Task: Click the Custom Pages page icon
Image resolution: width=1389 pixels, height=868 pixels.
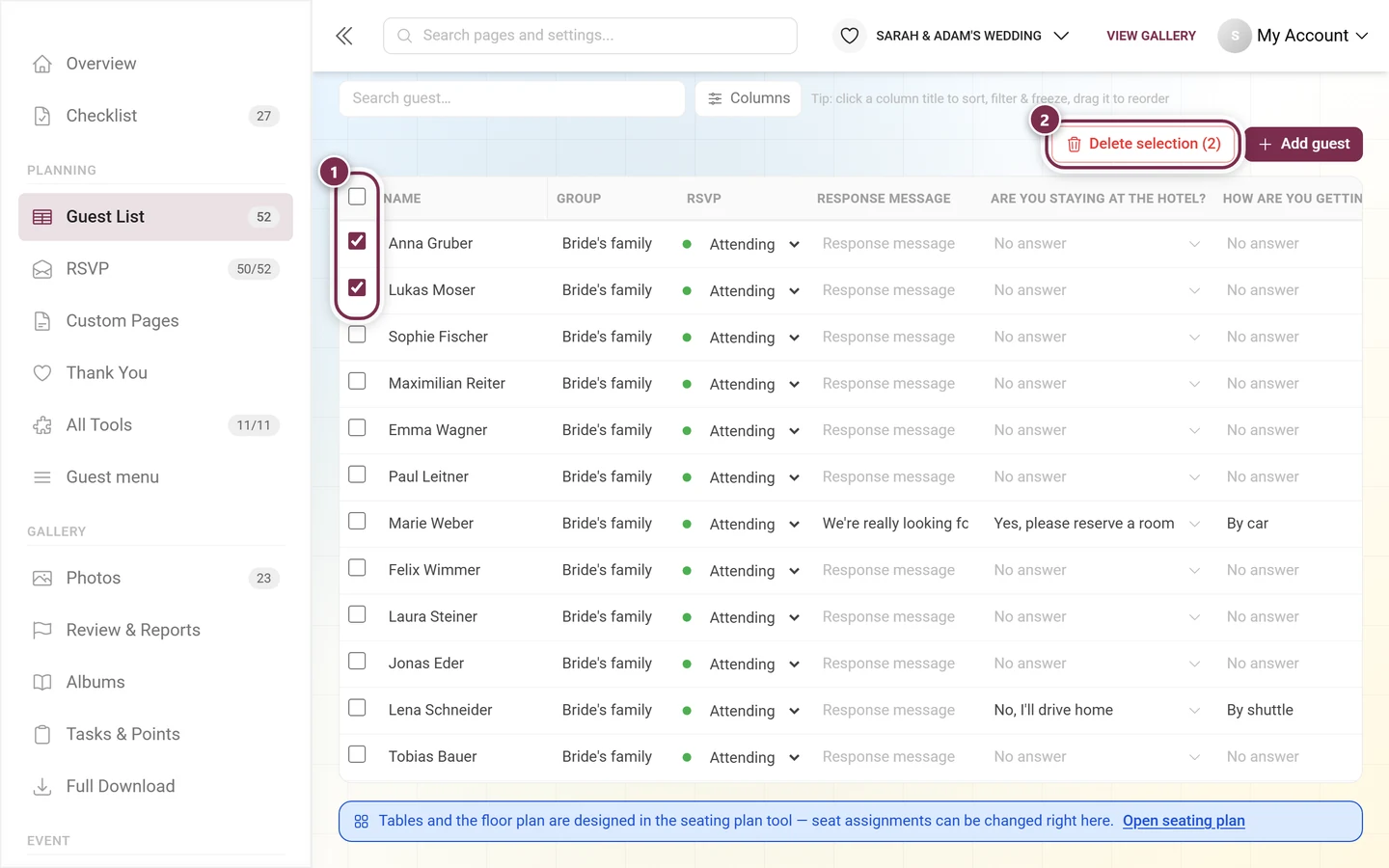Action: click(x=42, y=321)
